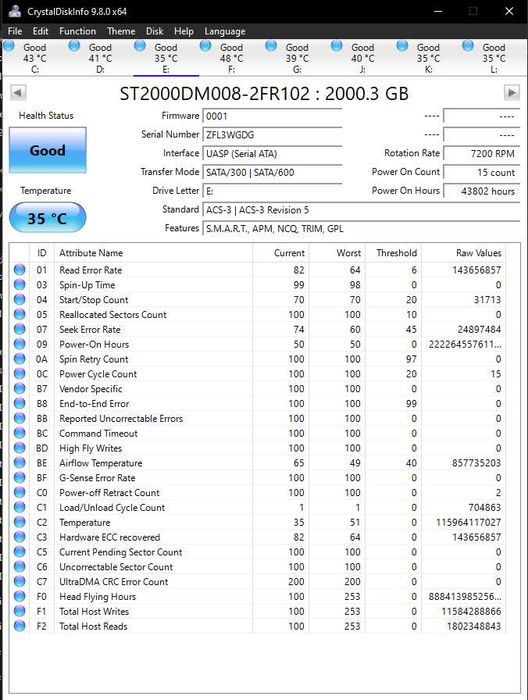Click the Transfer Mode SATA/300 field
This screenshot has width=528, height=700.
pos(272,172)
